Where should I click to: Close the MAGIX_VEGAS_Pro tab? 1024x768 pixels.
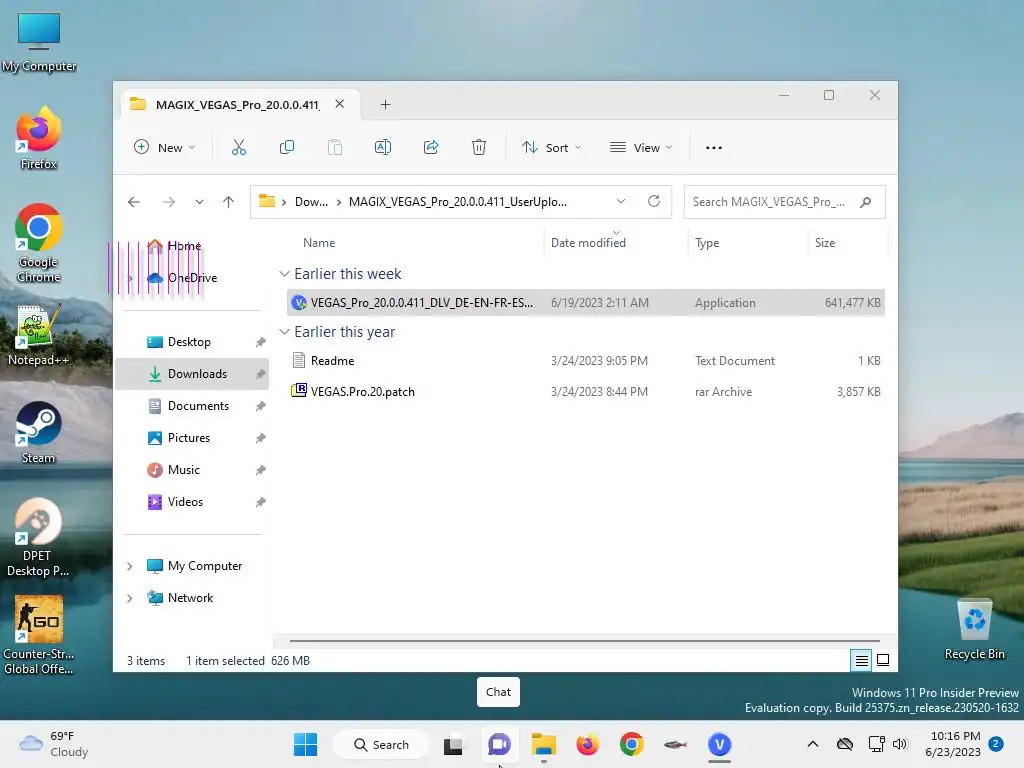click(x=340, y=104)
